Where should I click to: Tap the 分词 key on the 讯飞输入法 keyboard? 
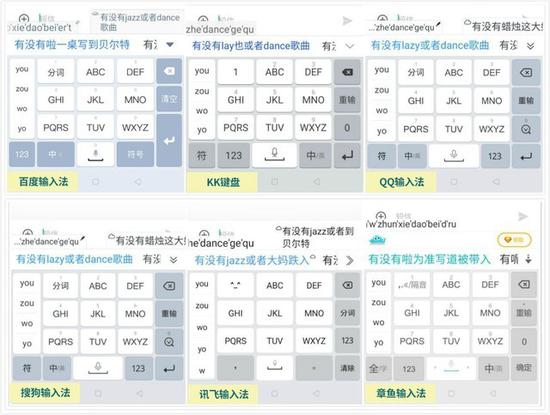[347, 313]
